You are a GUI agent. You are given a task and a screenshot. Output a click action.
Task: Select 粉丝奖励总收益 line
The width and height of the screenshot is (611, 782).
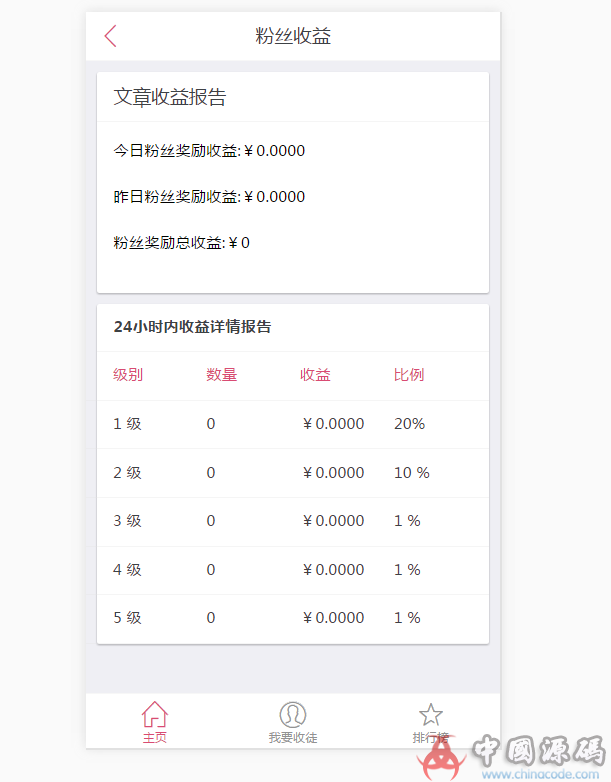point(182,243)
